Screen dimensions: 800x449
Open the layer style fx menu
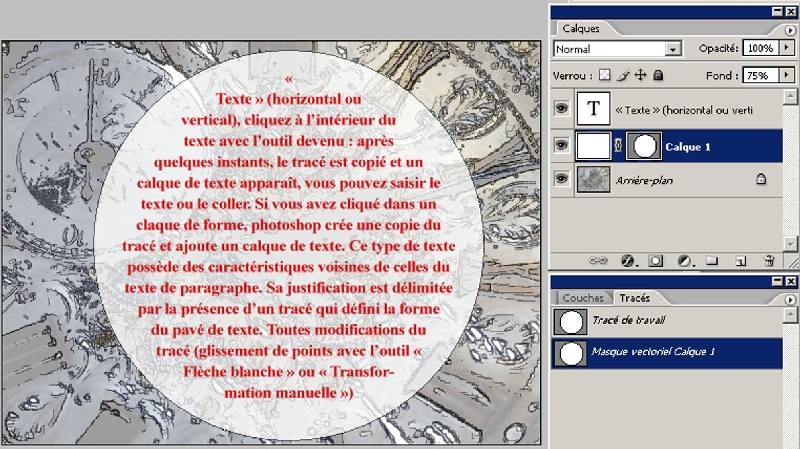[x=628, y=261]
